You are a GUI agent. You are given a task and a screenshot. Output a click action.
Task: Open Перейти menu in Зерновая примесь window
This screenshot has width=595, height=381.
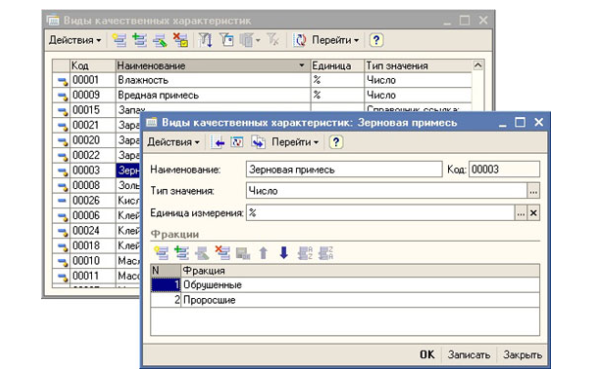pyautogui.click(x=295, y=142)
